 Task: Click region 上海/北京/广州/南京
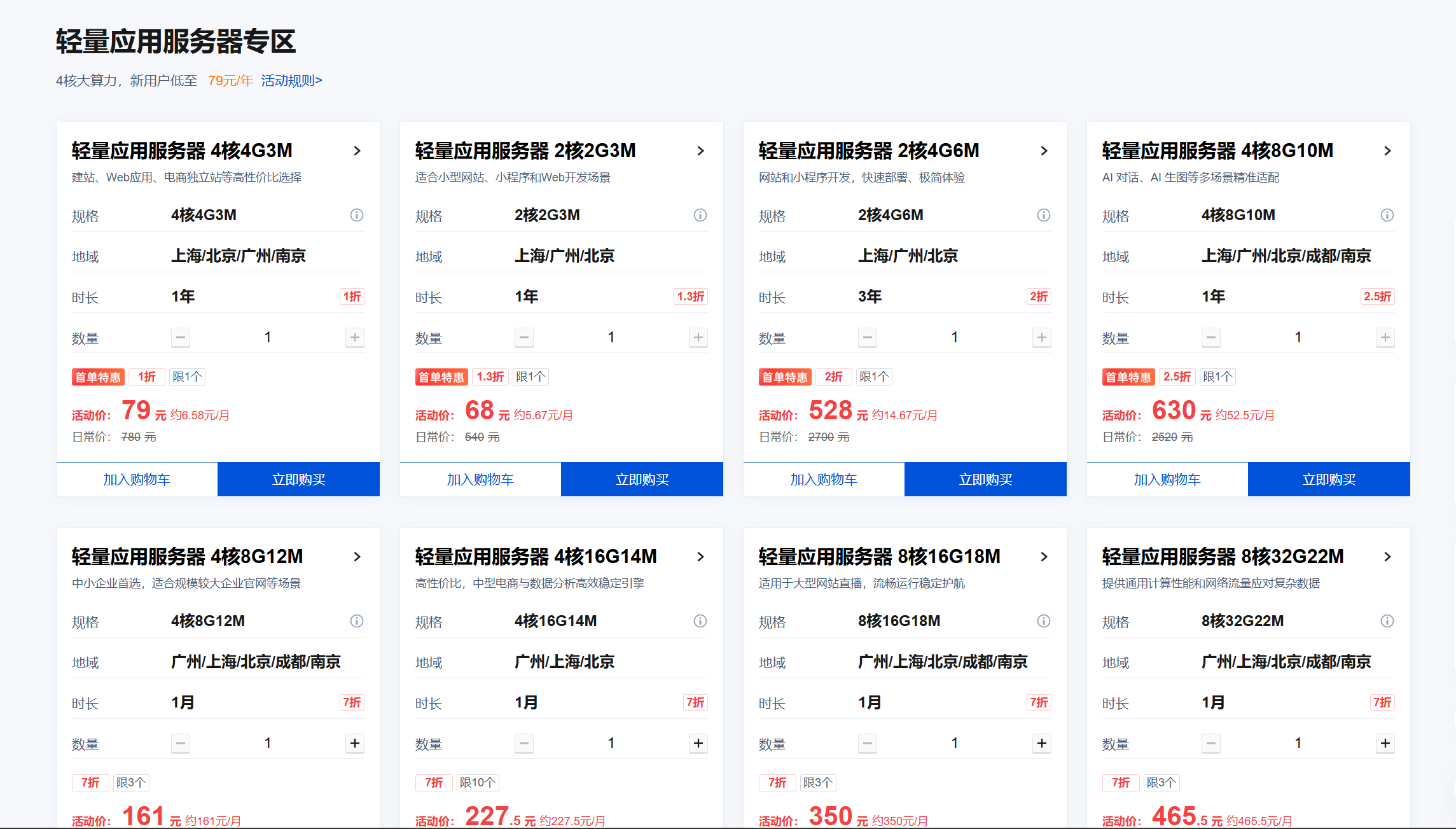coord(239,256)
